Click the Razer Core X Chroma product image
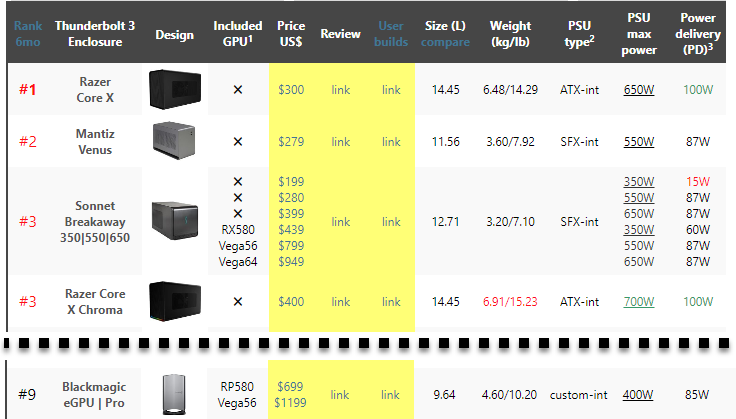 pyautogui.click(x=175, y=301)
